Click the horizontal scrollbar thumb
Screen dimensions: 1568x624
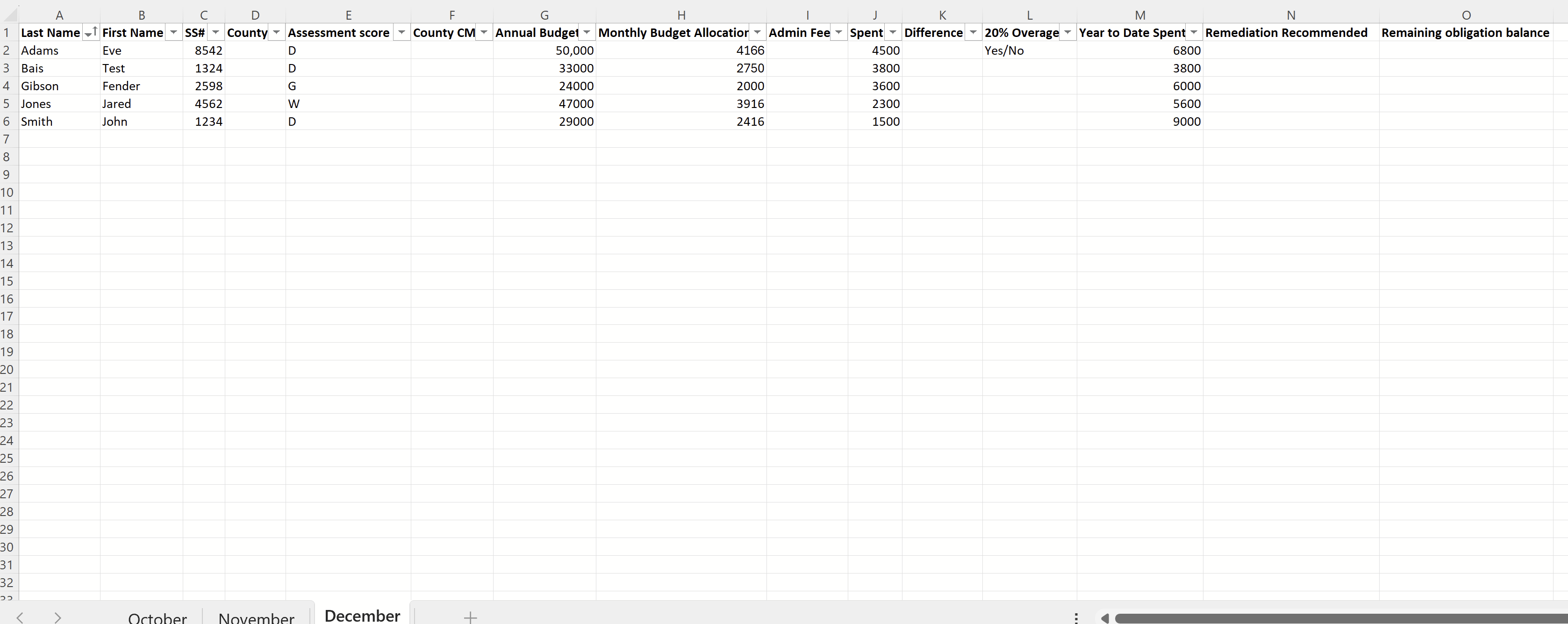coord(1341,618)
